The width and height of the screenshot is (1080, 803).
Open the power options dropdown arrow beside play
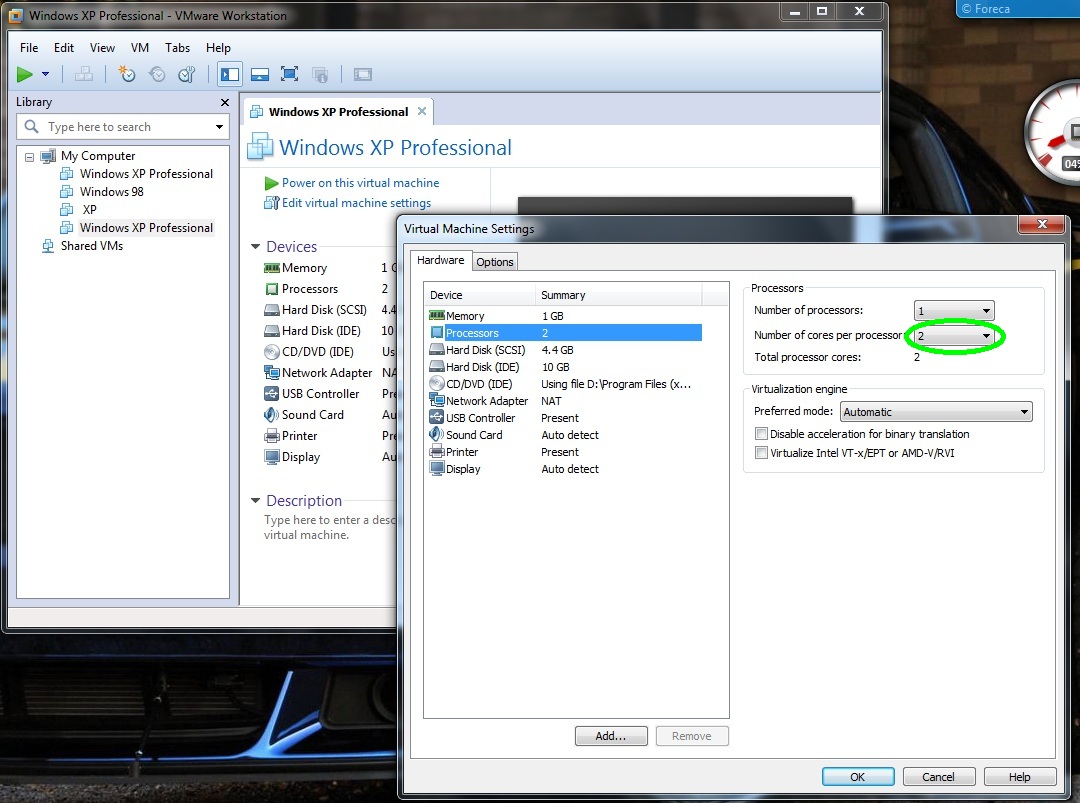(45, 74)
